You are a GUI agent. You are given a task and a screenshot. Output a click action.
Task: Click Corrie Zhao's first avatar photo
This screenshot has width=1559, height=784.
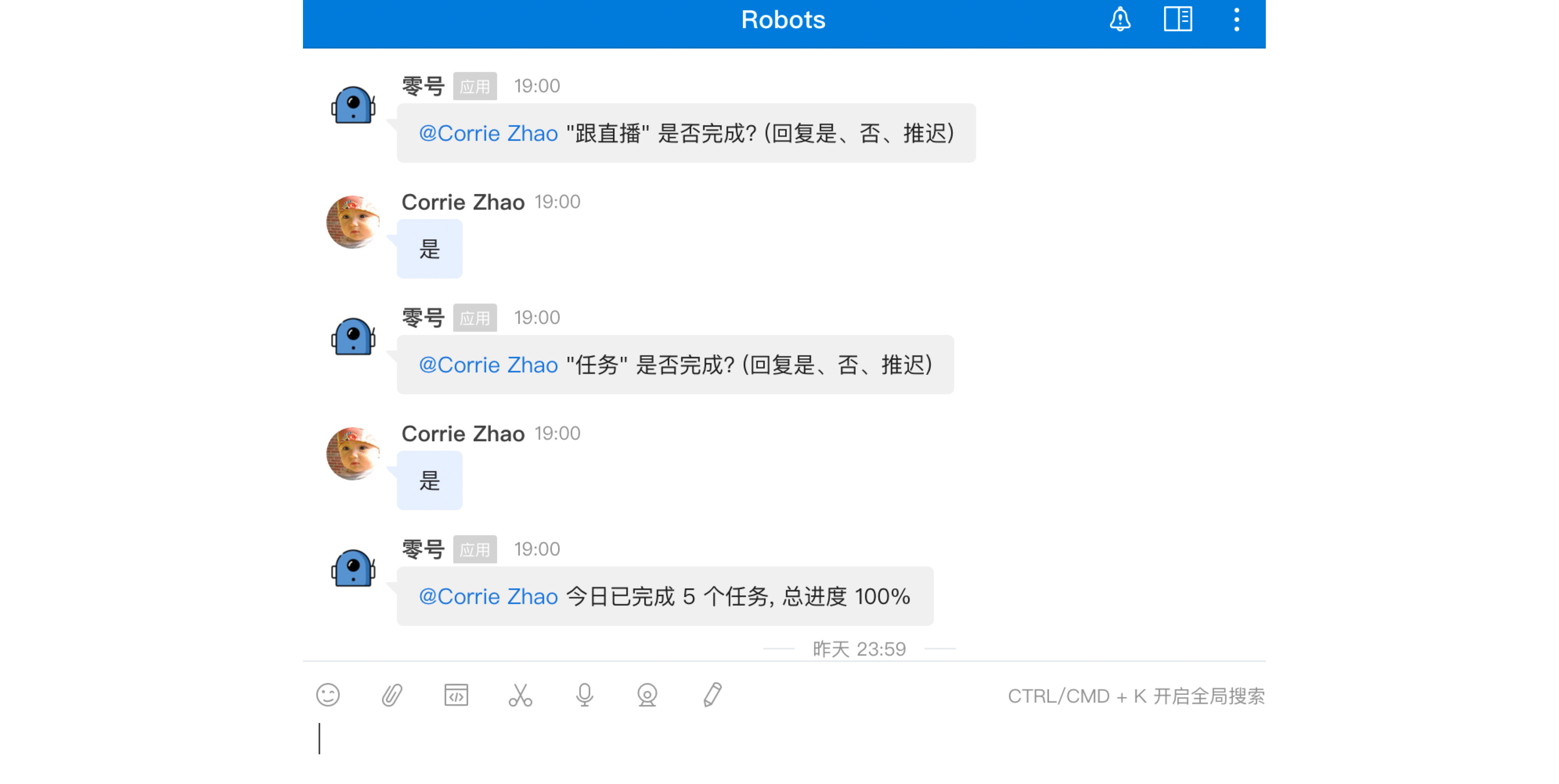pyautogui.click(x=353, y=221)
